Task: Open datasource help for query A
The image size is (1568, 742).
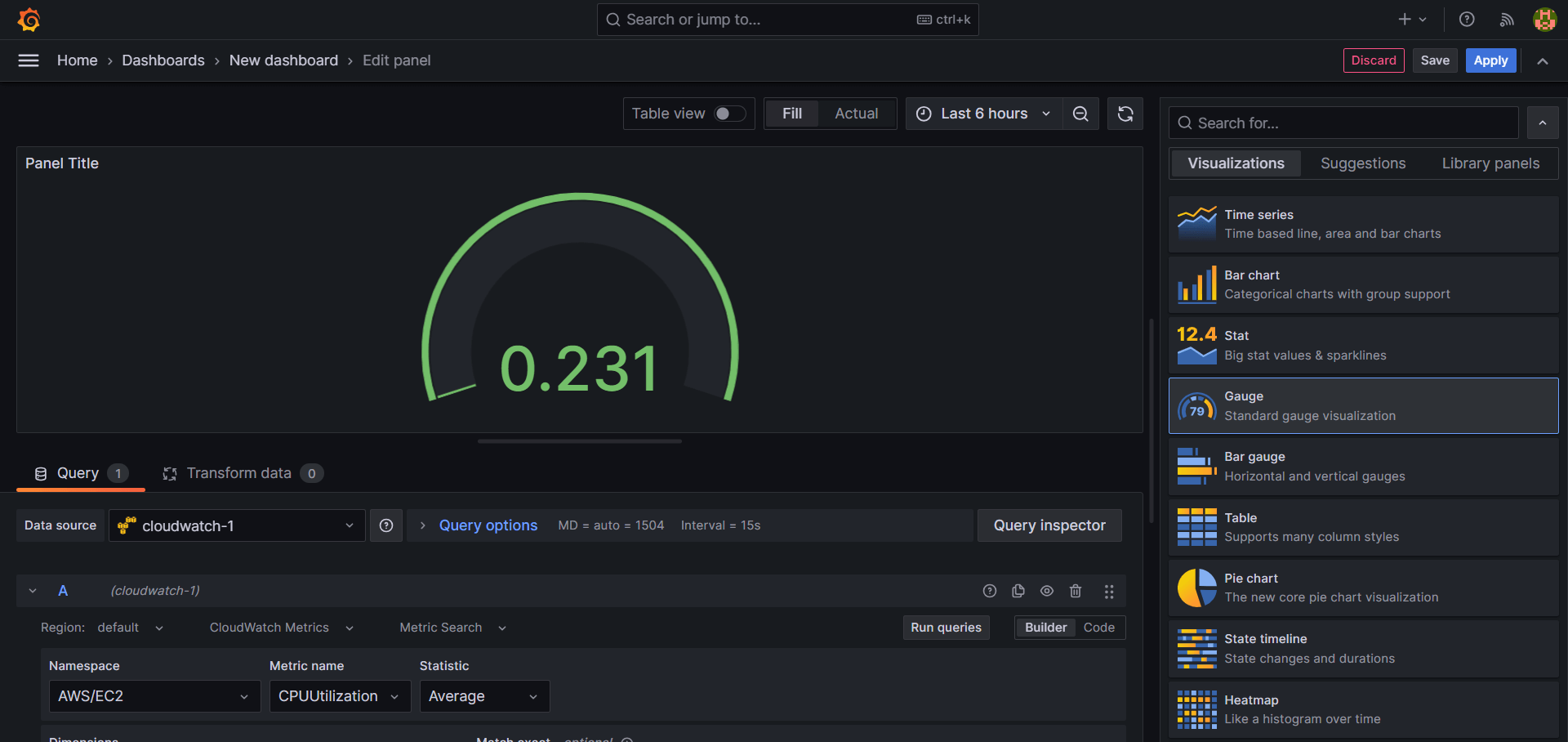Action: tap(989, 591)
